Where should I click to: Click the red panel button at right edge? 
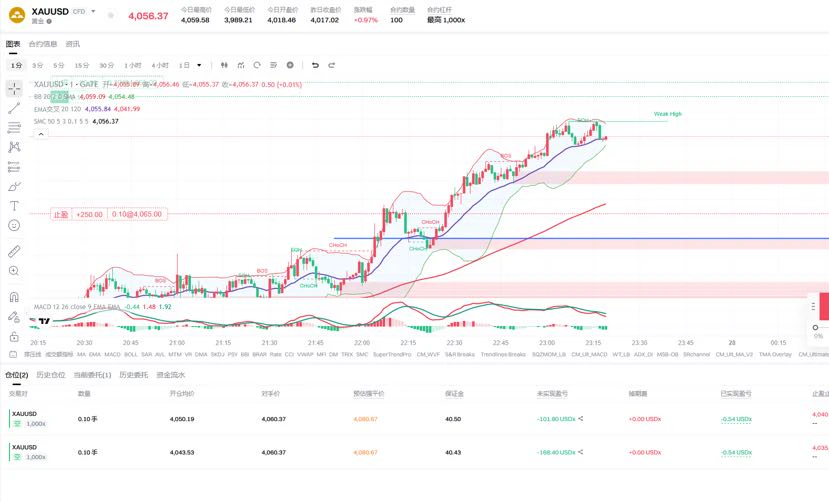[x=824, y=306]
